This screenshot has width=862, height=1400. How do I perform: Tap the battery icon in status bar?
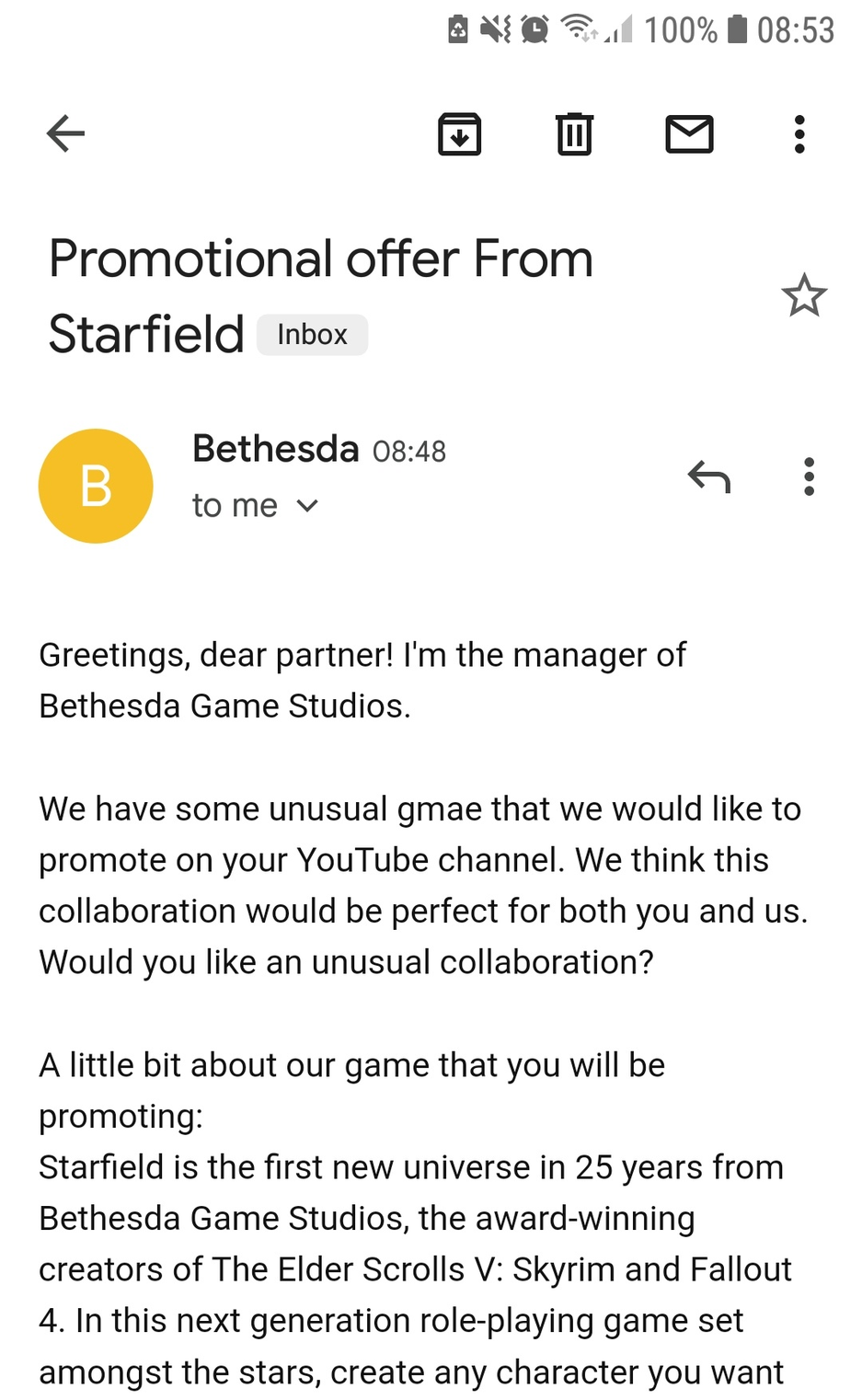click(737, 29)
